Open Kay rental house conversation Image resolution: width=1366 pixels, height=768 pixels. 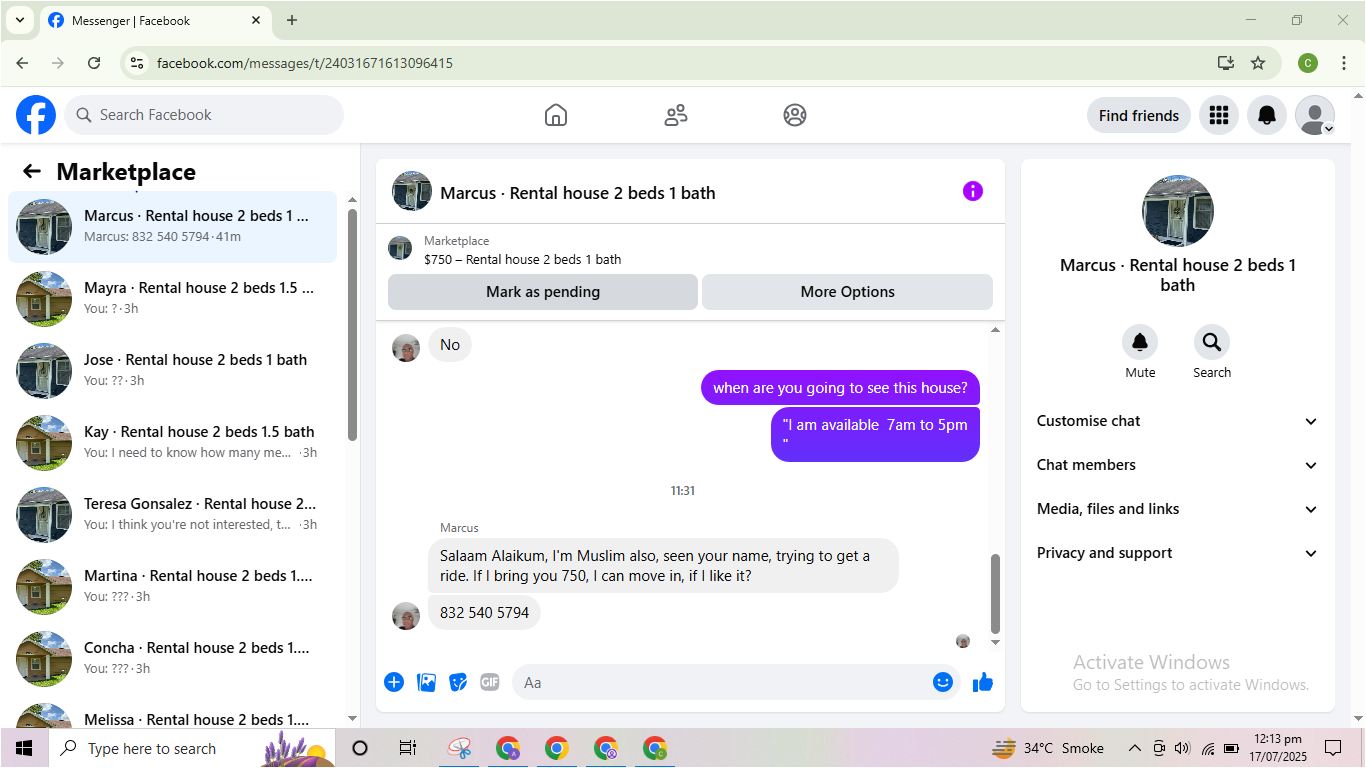[x=173, y=443]
